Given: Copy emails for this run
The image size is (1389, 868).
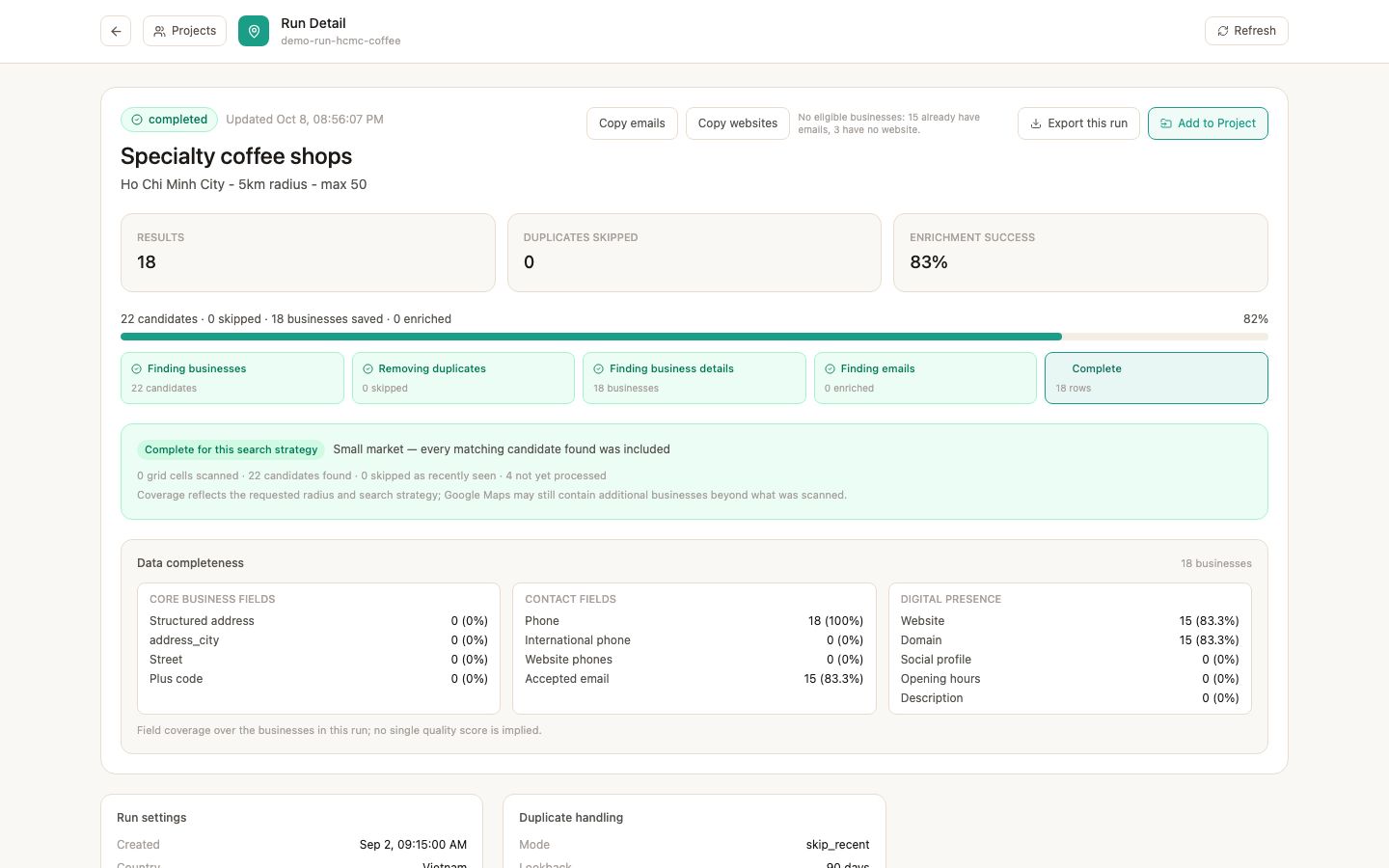Looking at the screenshot, I should (632, 123).
